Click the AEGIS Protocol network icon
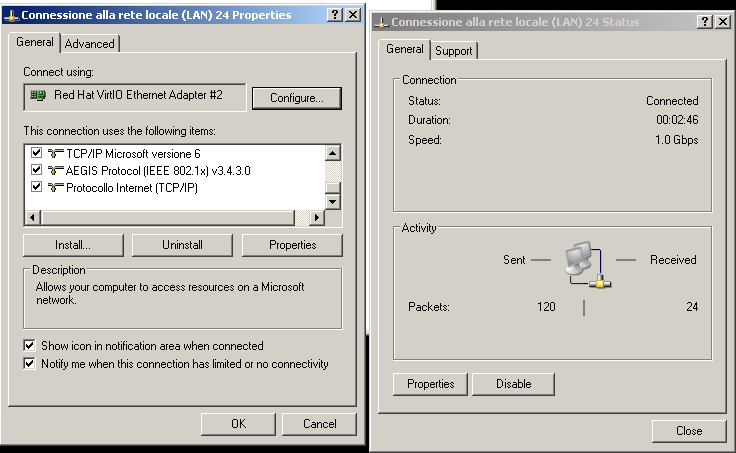 pos(55,170)
